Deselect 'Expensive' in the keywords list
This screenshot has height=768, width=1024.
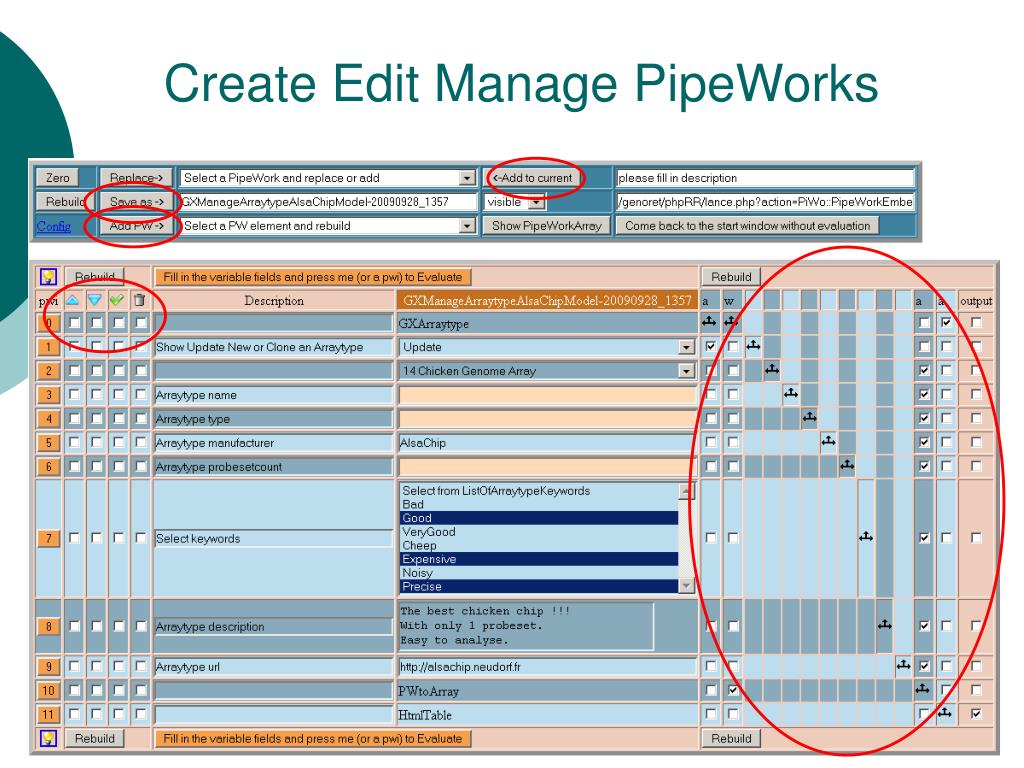[539, 559]
